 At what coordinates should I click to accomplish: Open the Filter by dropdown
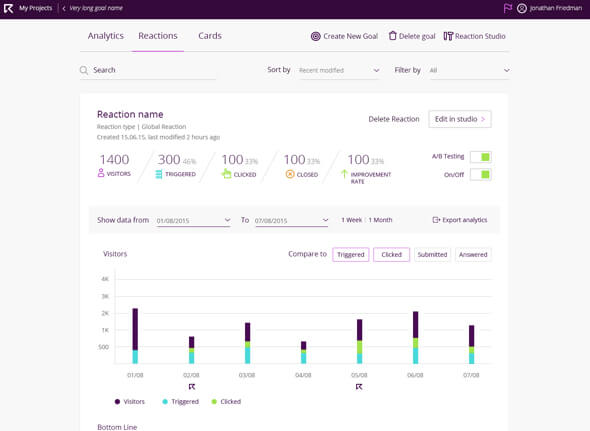coord(470,70)
